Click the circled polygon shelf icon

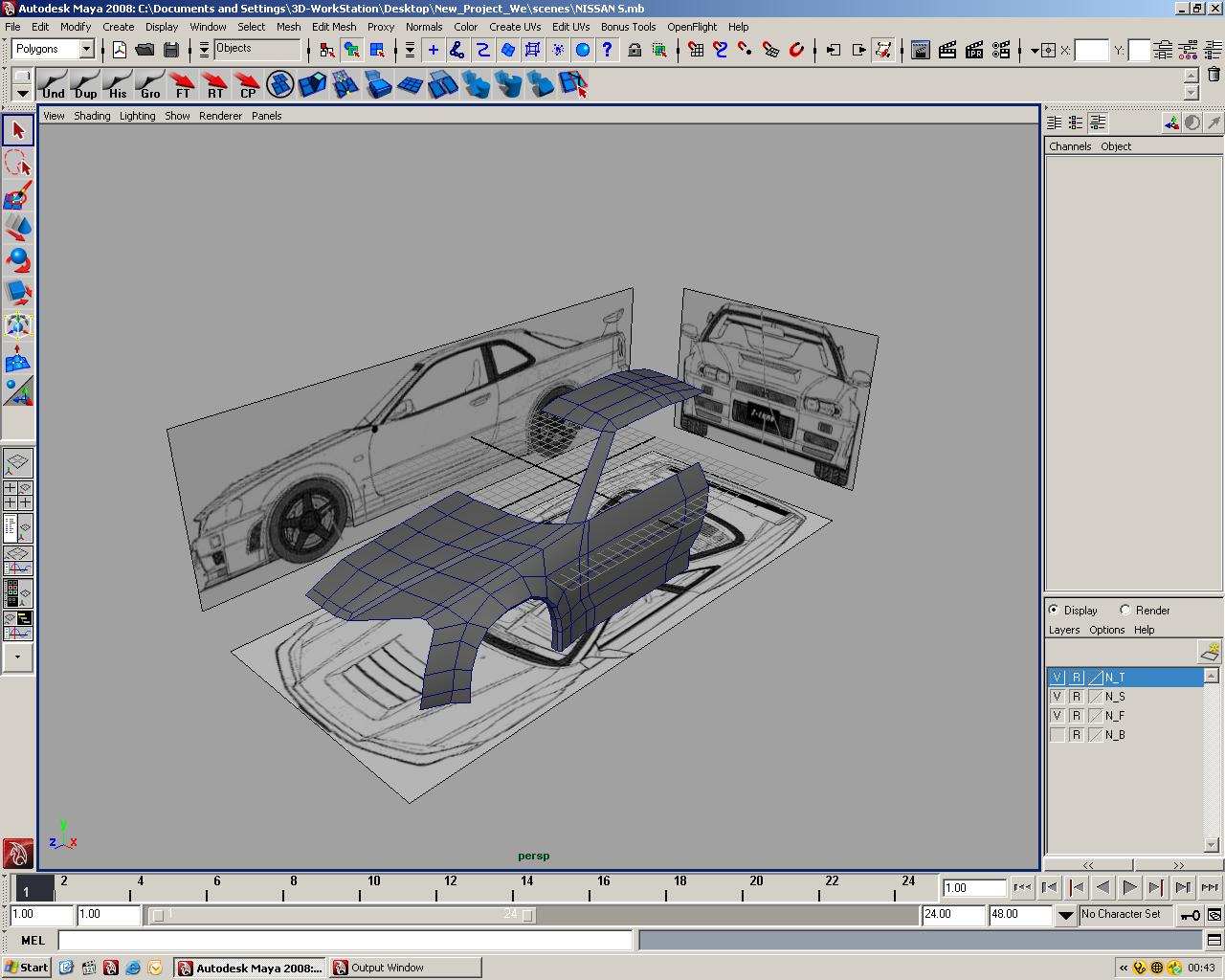(280, 85)
